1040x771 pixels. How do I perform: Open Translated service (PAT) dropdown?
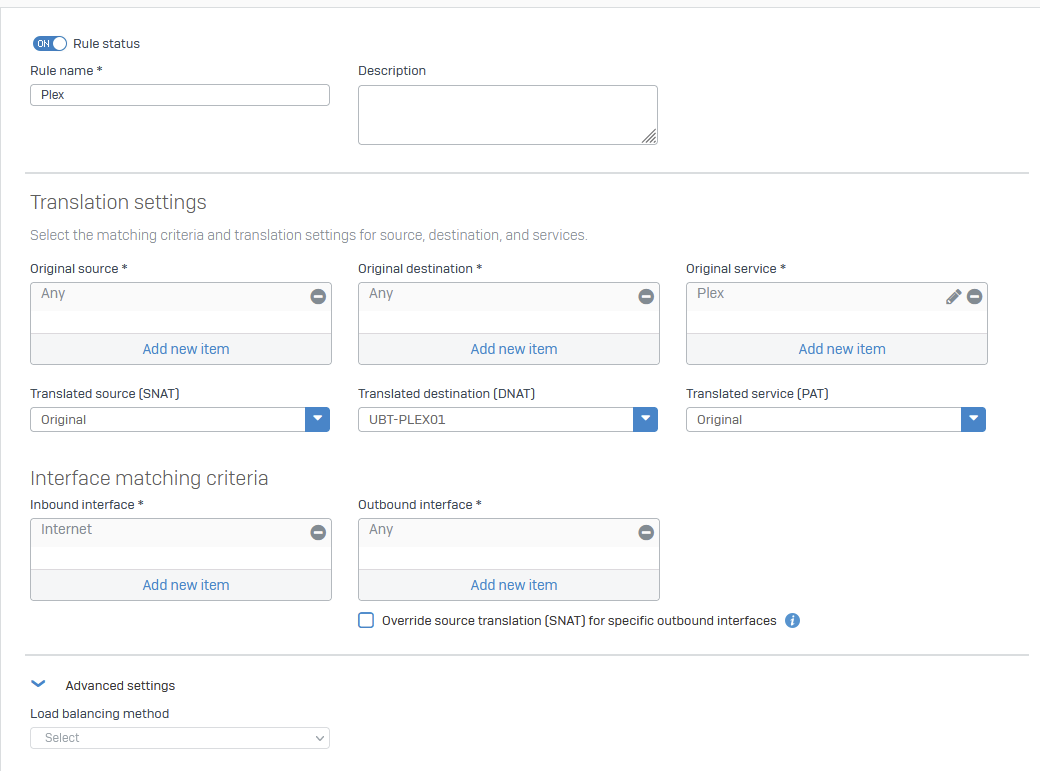(973, 419)
